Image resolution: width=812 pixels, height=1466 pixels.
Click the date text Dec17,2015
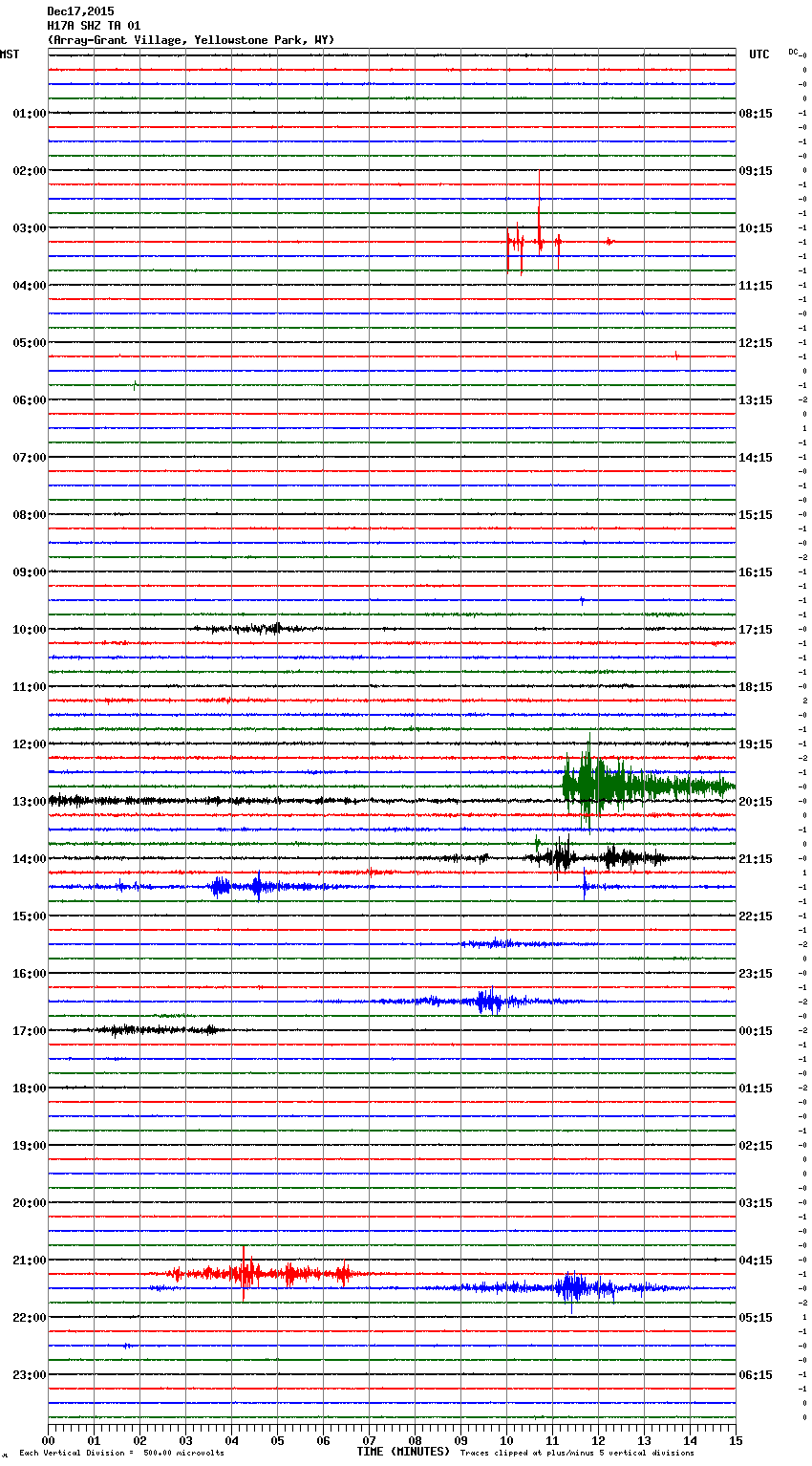[x=80, y=11]
